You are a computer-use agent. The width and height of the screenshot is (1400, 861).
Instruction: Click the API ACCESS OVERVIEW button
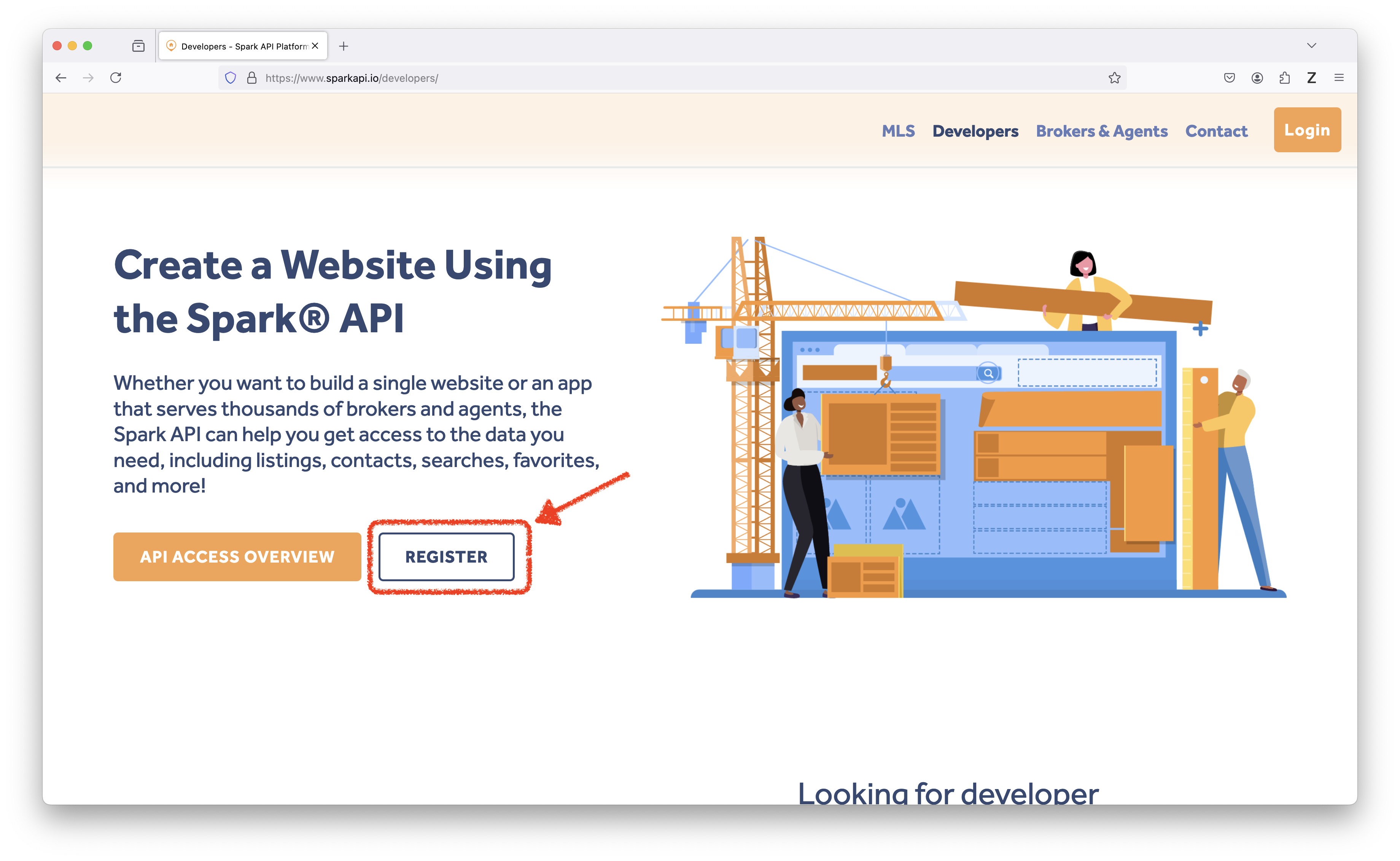(x=237, y=556)
